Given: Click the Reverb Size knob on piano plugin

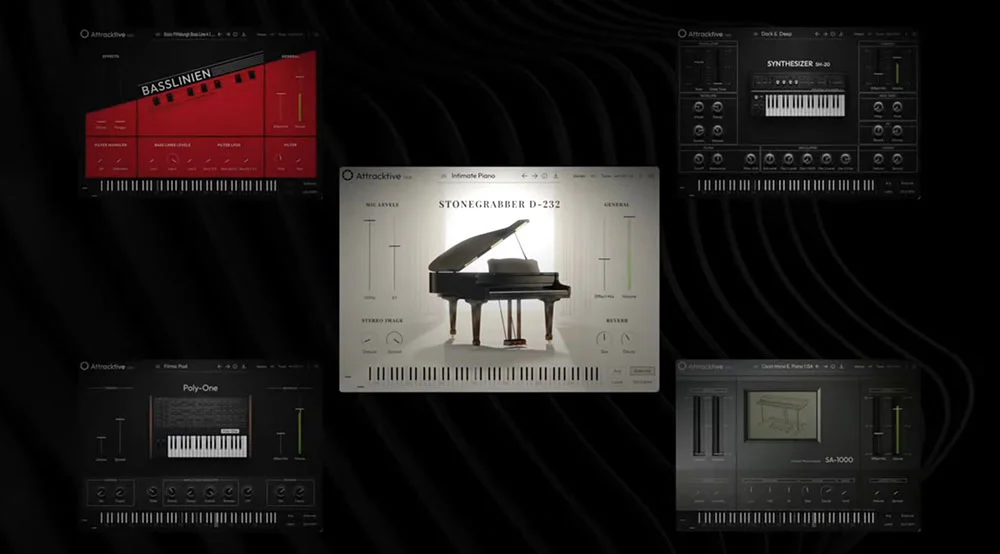Looking at the screenshot, I should click(604, 340).
